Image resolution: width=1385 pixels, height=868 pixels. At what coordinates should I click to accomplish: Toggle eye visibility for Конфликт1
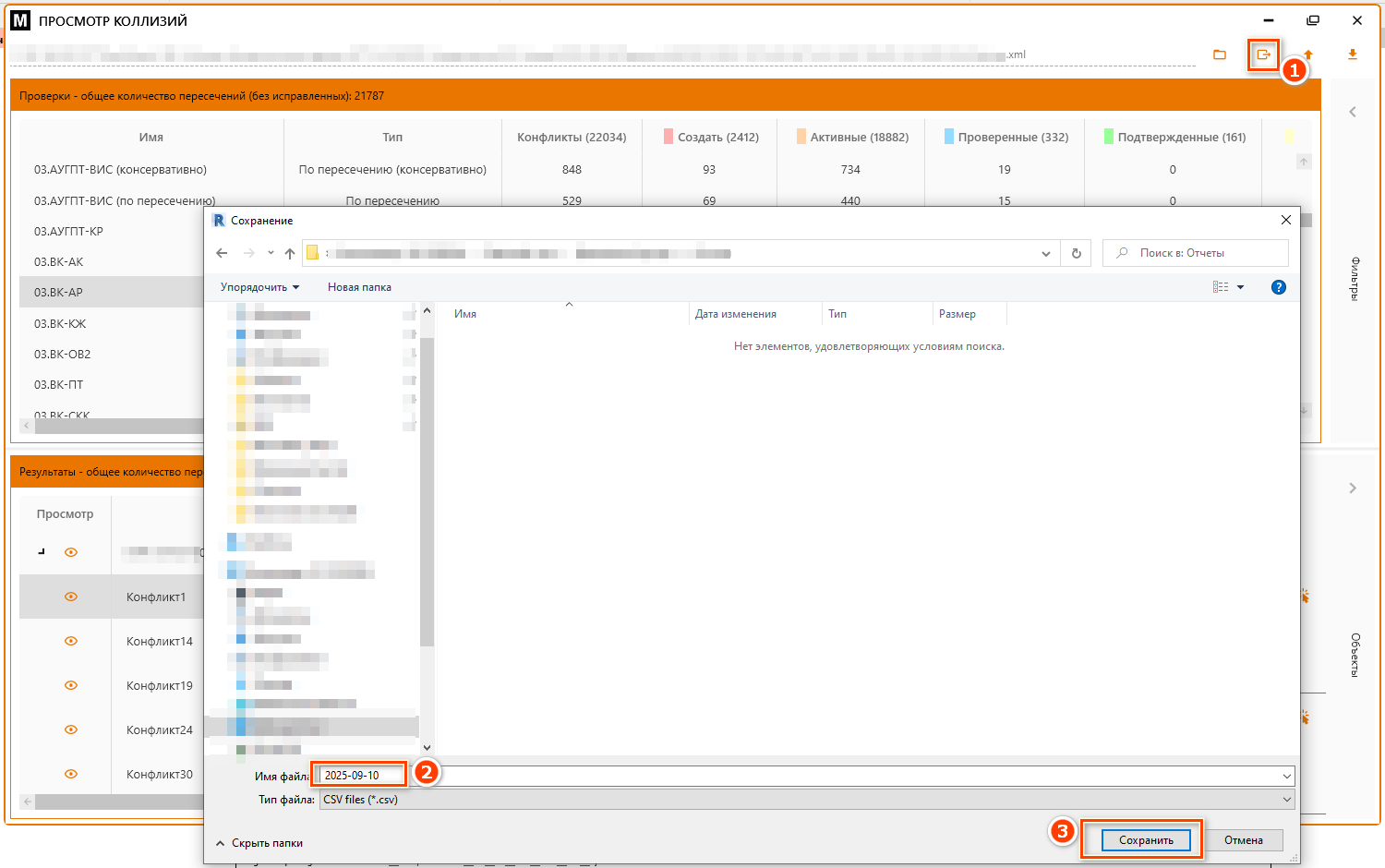(x=71, y=597)
